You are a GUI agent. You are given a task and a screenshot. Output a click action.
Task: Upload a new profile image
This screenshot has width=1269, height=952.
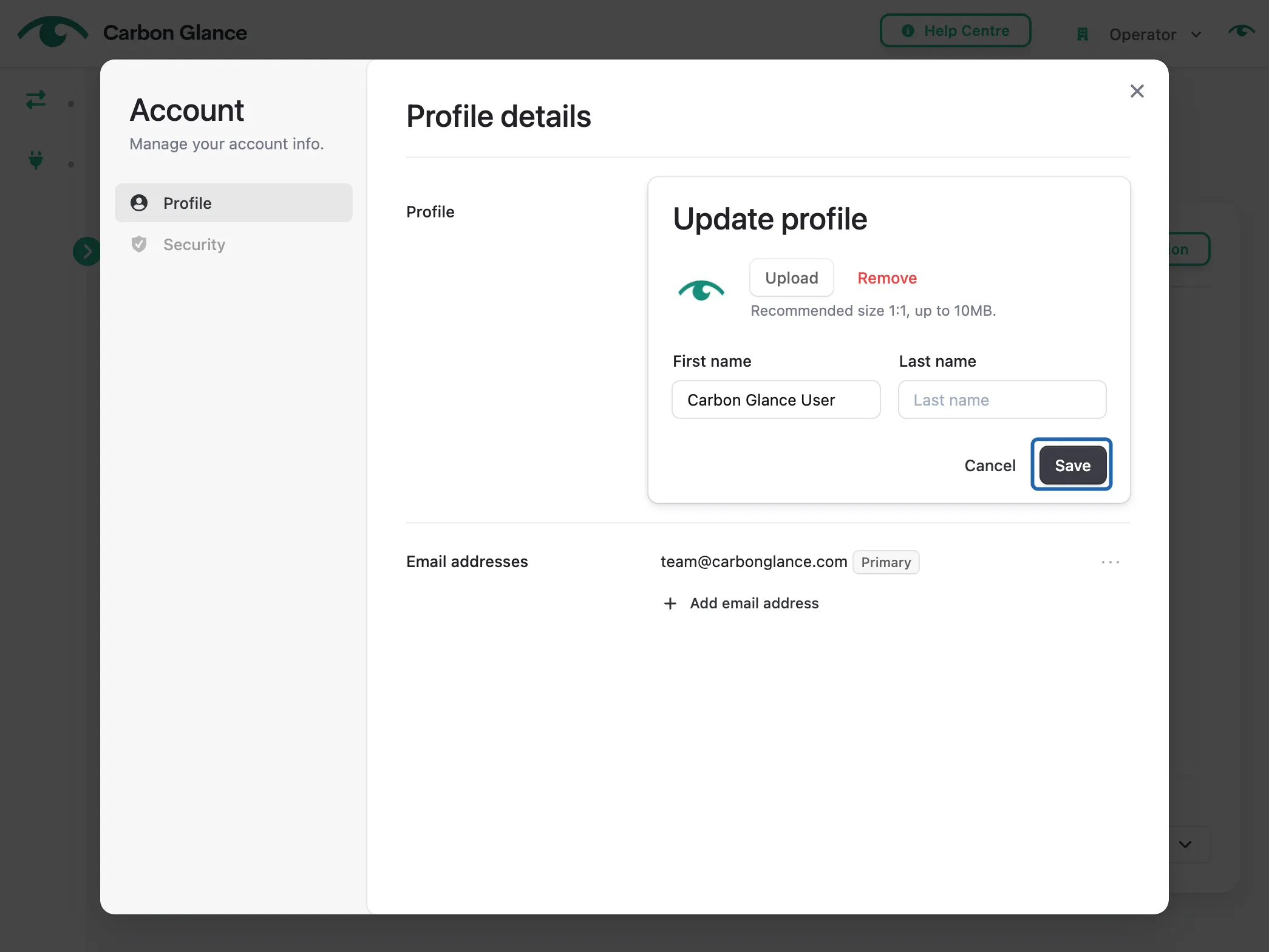click(791, 278)
